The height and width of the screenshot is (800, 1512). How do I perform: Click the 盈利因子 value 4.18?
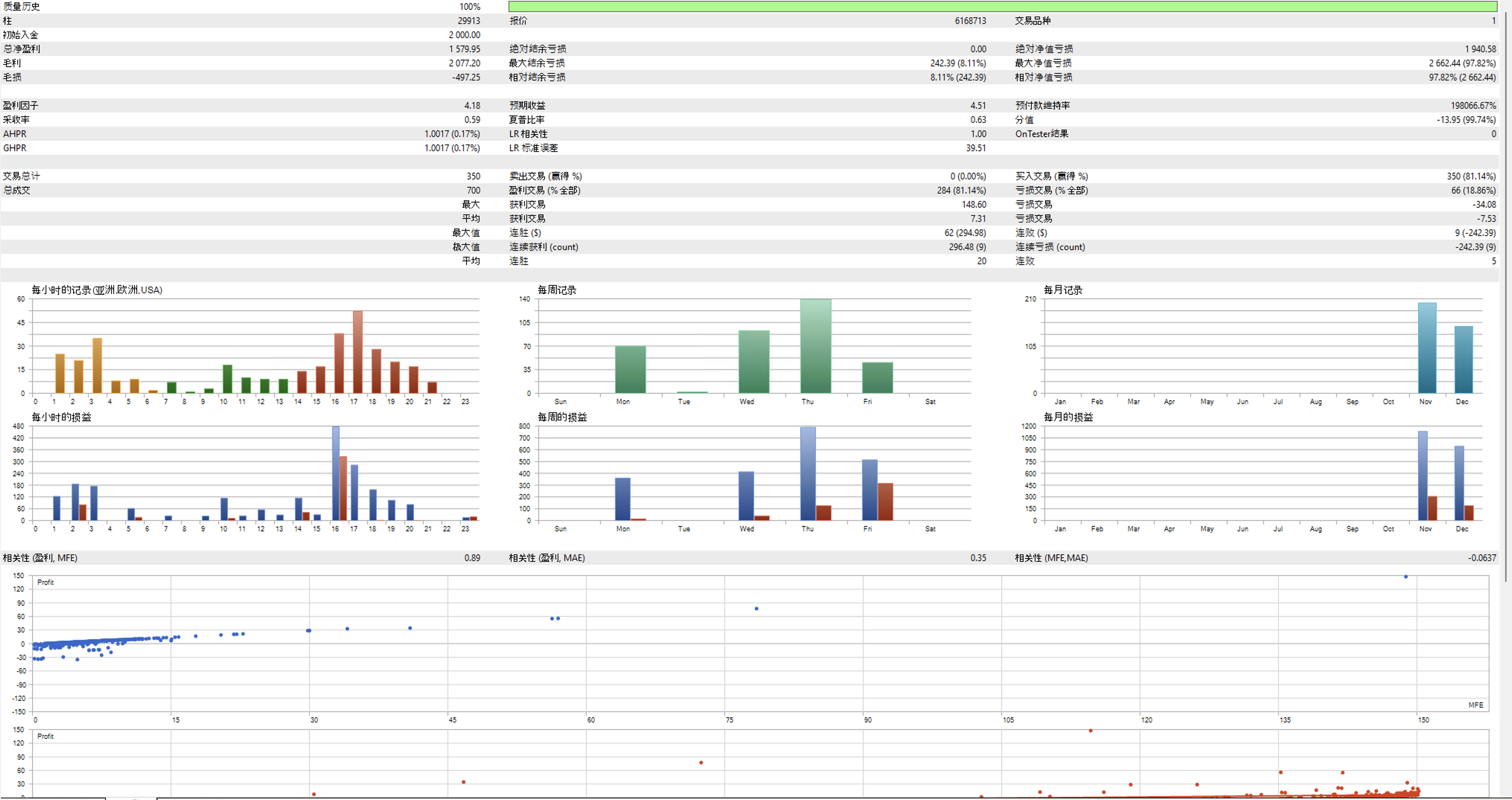472,106
